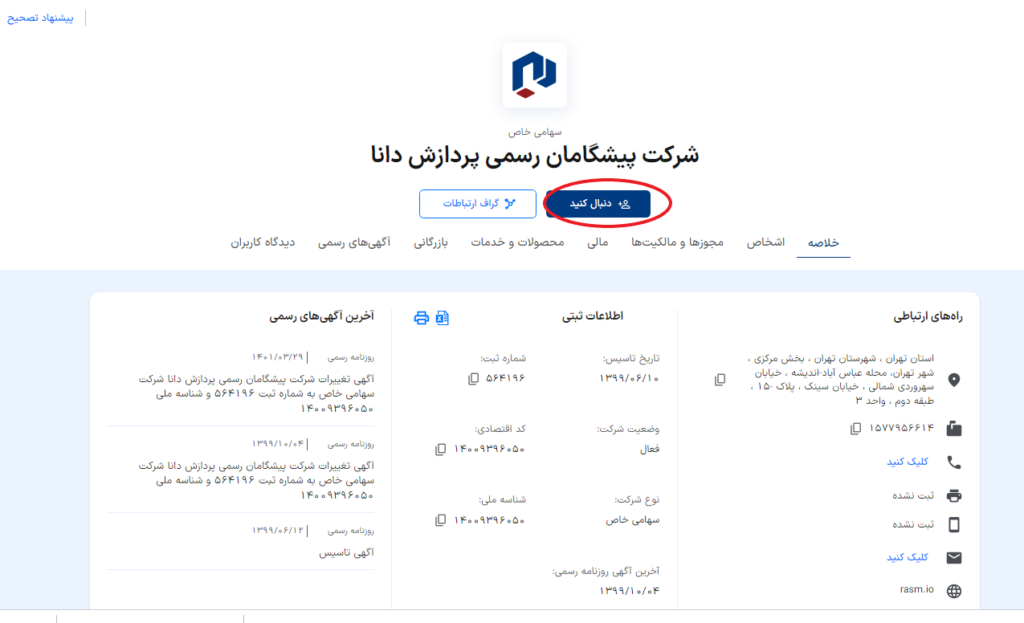
Task: Click the company logo image
Action: [x=534, y=75]
